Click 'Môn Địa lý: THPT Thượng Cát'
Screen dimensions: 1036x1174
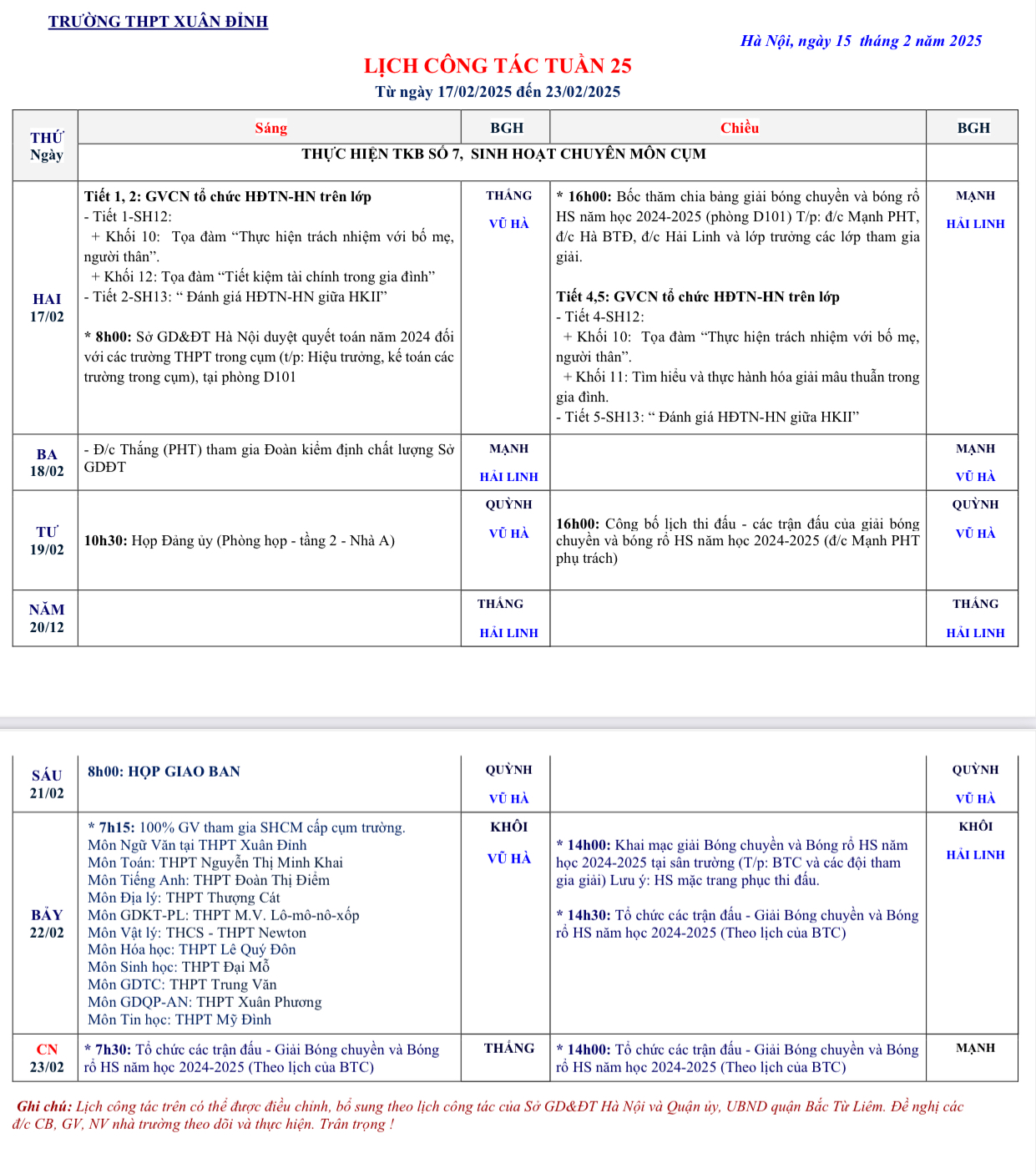[184, 898]
